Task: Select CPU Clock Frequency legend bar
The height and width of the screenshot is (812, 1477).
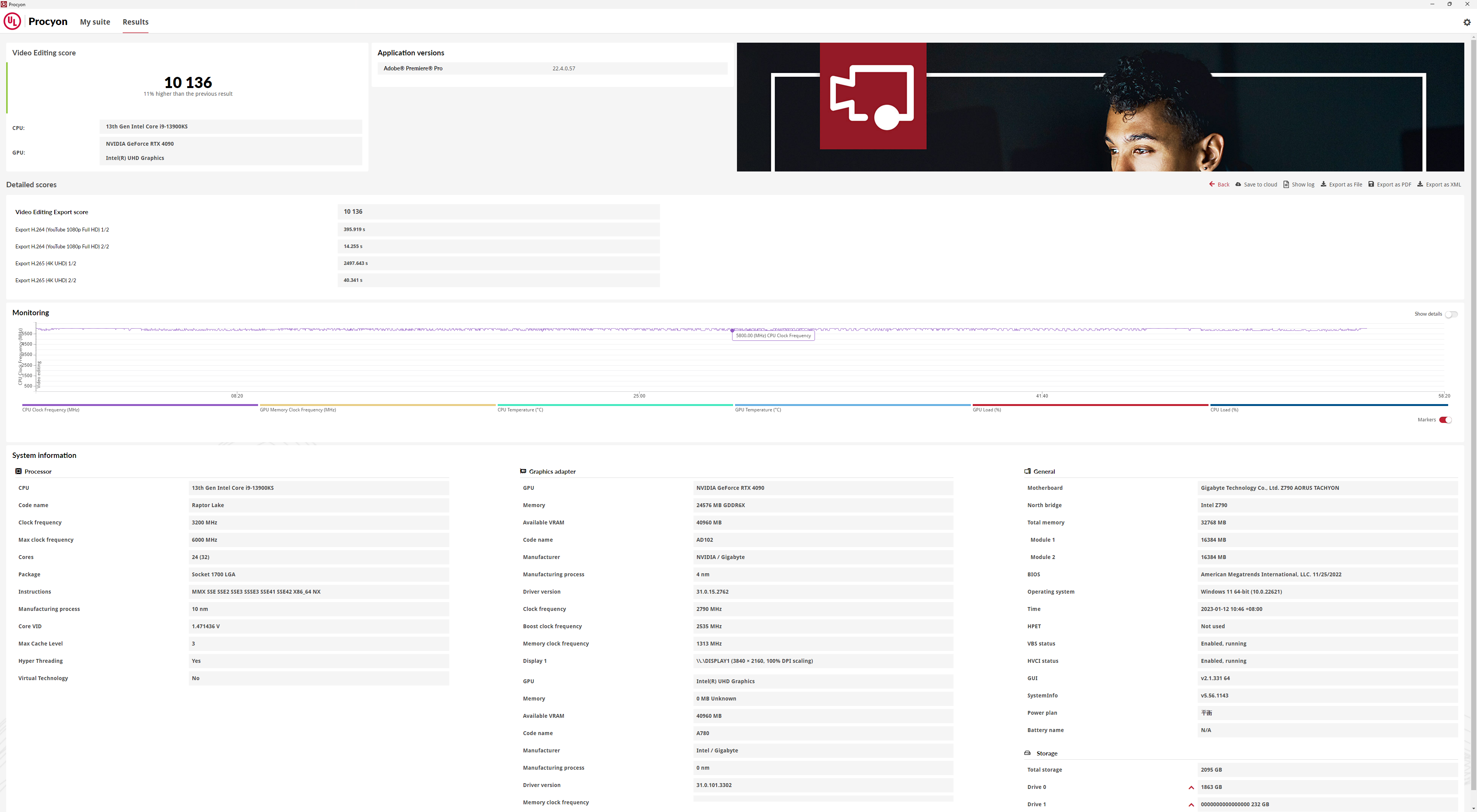Action: (x=140, y=405)
